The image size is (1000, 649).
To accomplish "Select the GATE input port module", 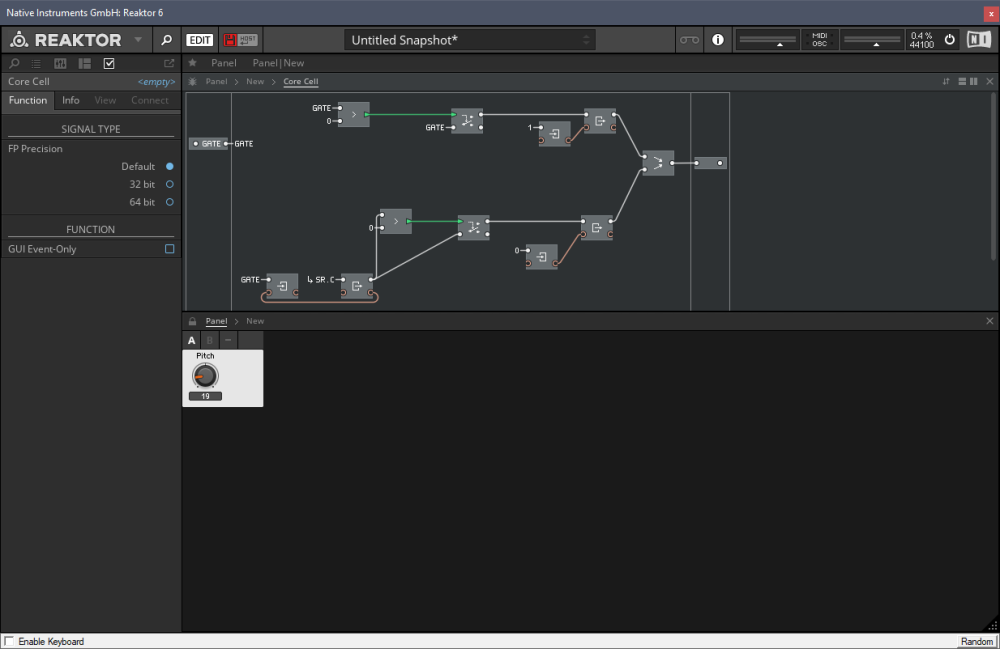I will tap(209, 143).
